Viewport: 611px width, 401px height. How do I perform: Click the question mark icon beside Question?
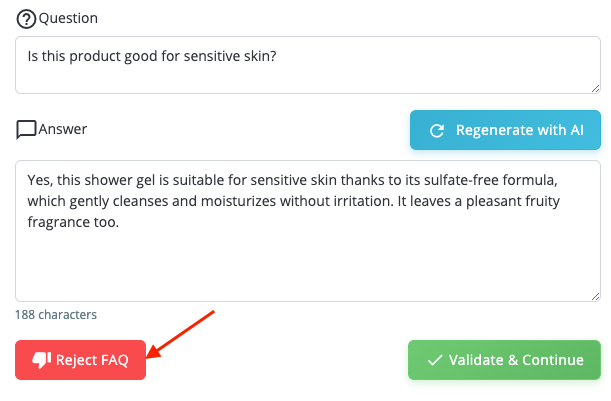click(26, 19)
